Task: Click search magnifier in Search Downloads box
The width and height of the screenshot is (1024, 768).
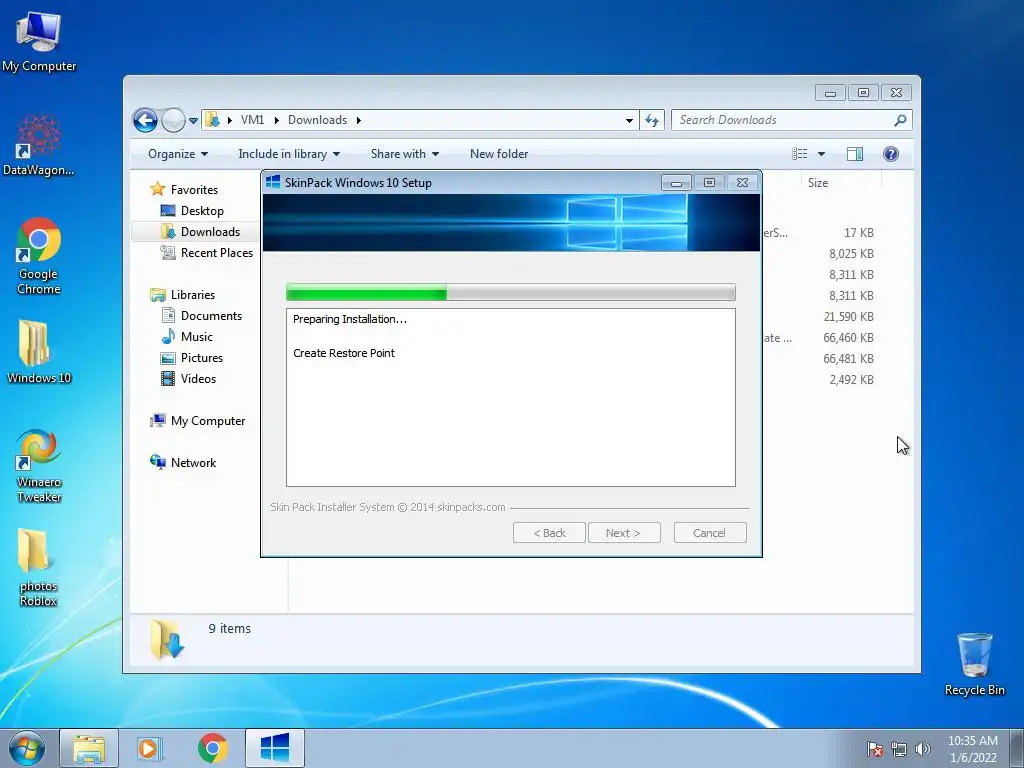Action: tap(900, 120)
